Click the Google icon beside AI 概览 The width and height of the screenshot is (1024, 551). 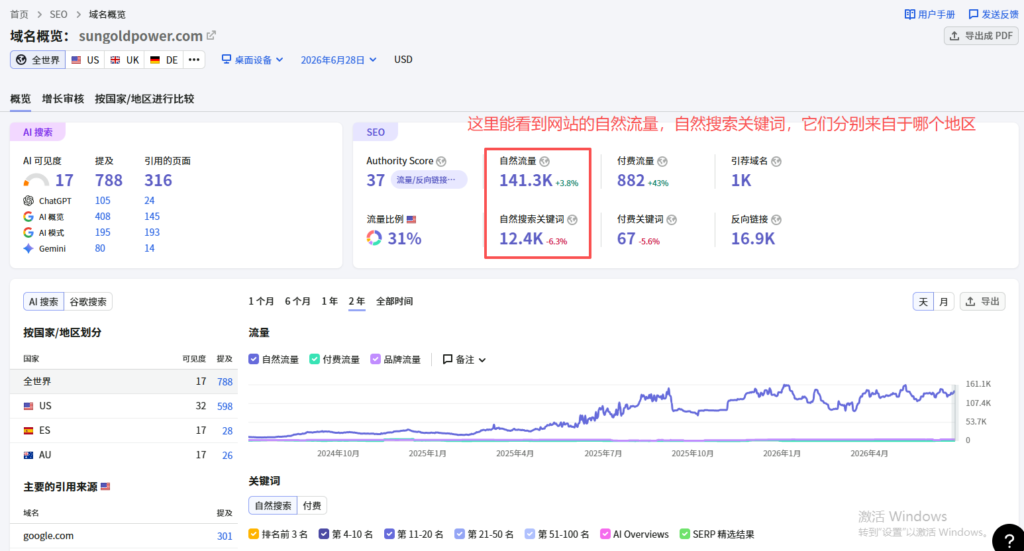[28, 216]
